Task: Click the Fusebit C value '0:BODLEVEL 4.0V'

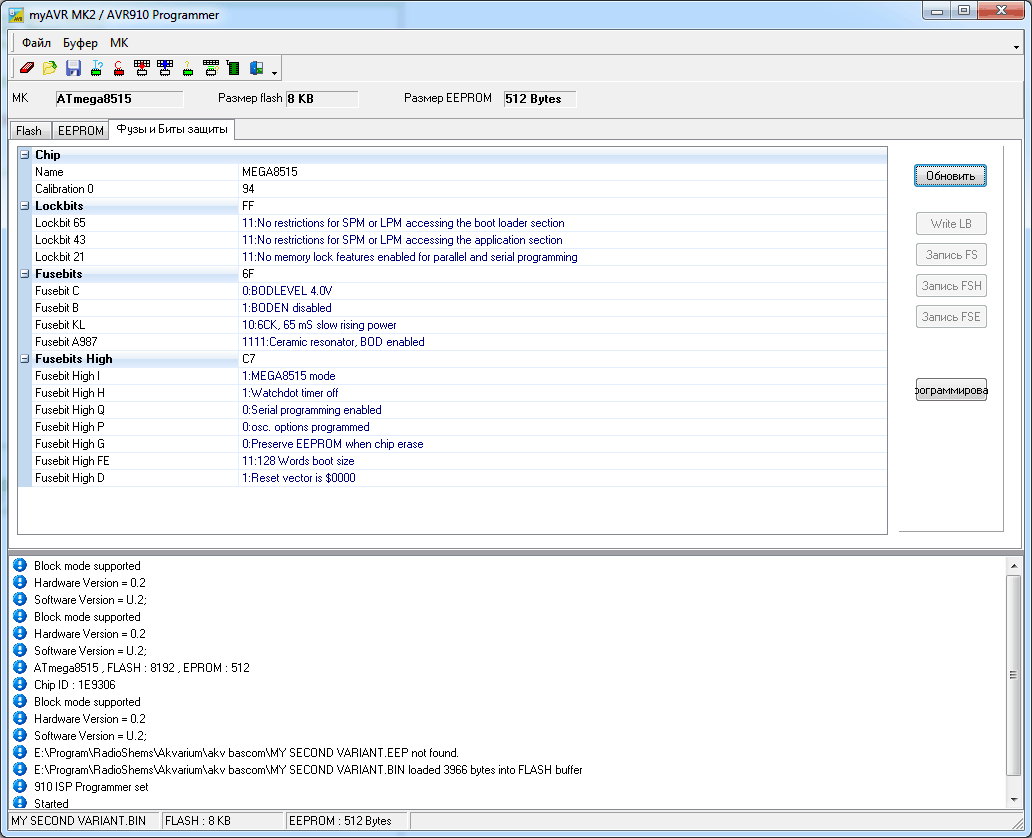Action: click(x=287, y=291)
